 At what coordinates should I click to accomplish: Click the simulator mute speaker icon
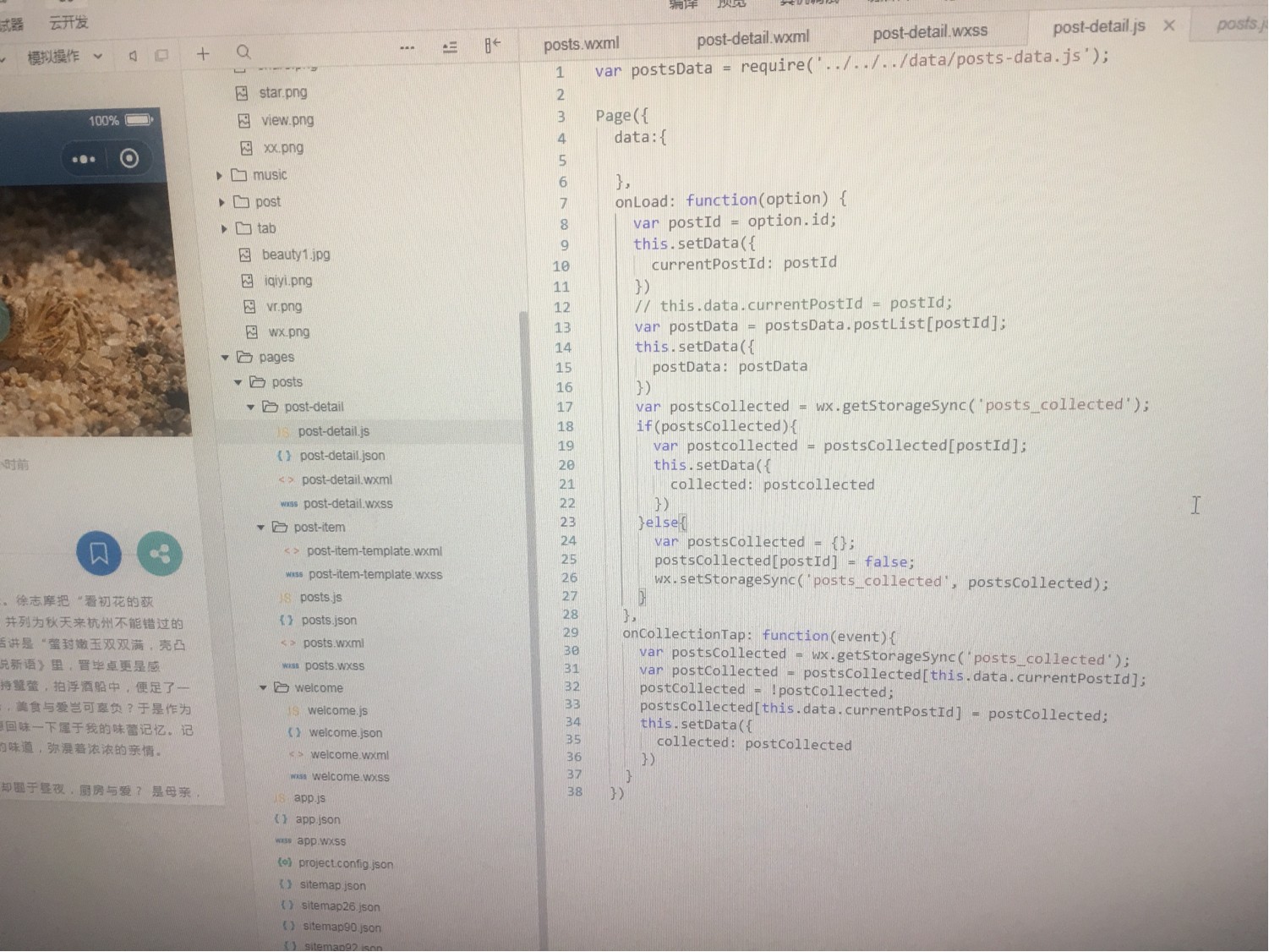pos(133,56)
